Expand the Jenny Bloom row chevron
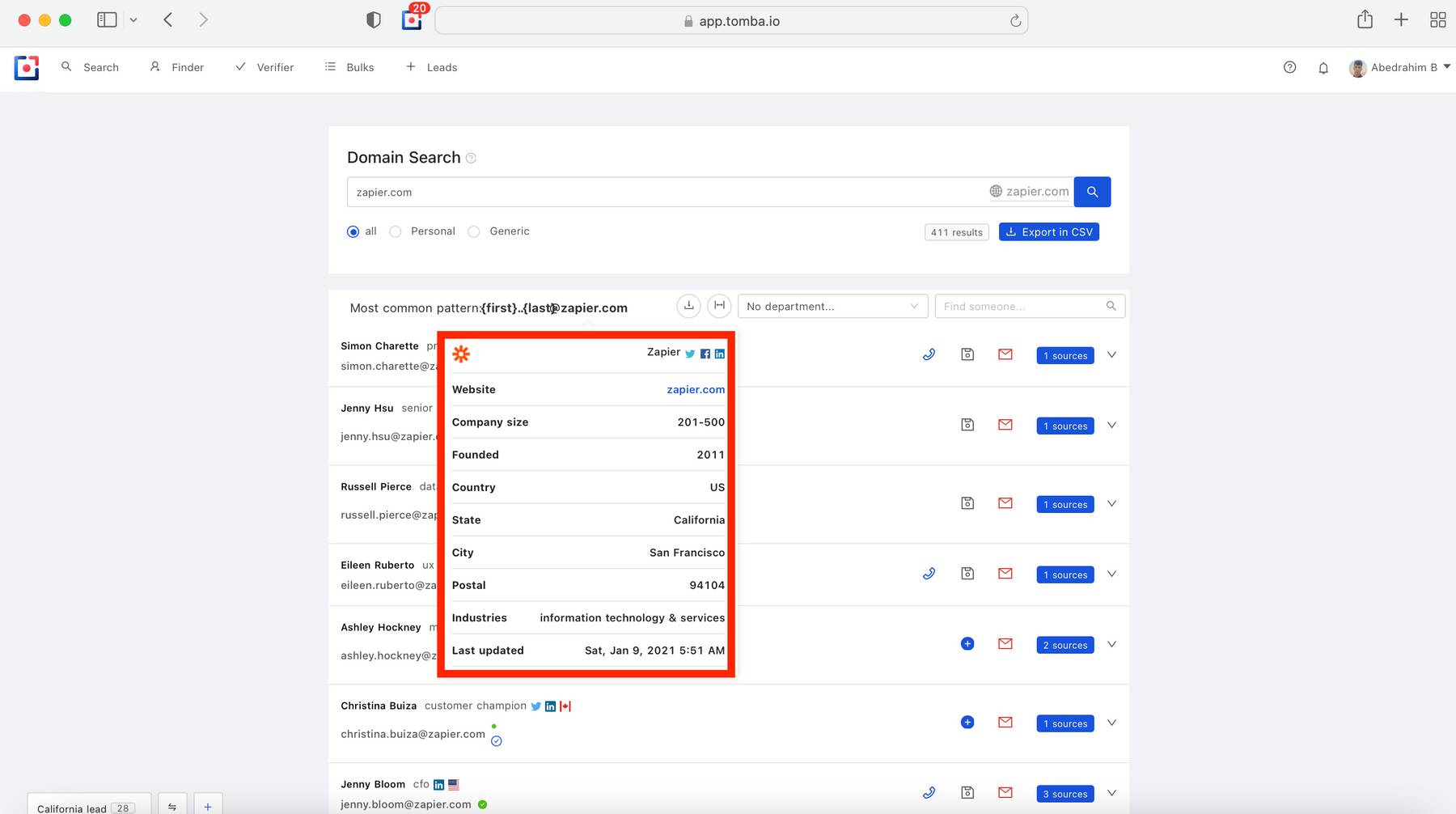1456x814 pixels. point(1111,793)
